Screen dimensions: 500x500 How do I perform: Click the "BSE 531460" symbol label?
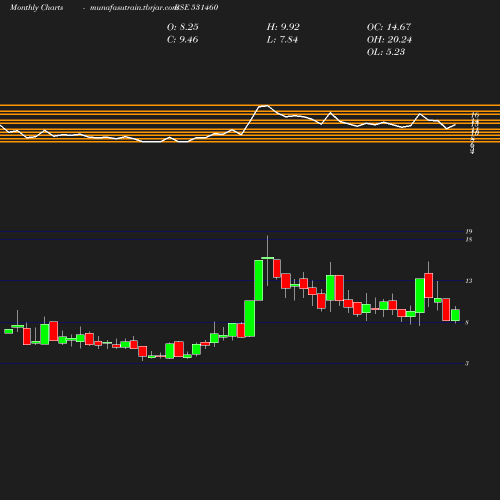pyautogui.click(x=197, y=7)
